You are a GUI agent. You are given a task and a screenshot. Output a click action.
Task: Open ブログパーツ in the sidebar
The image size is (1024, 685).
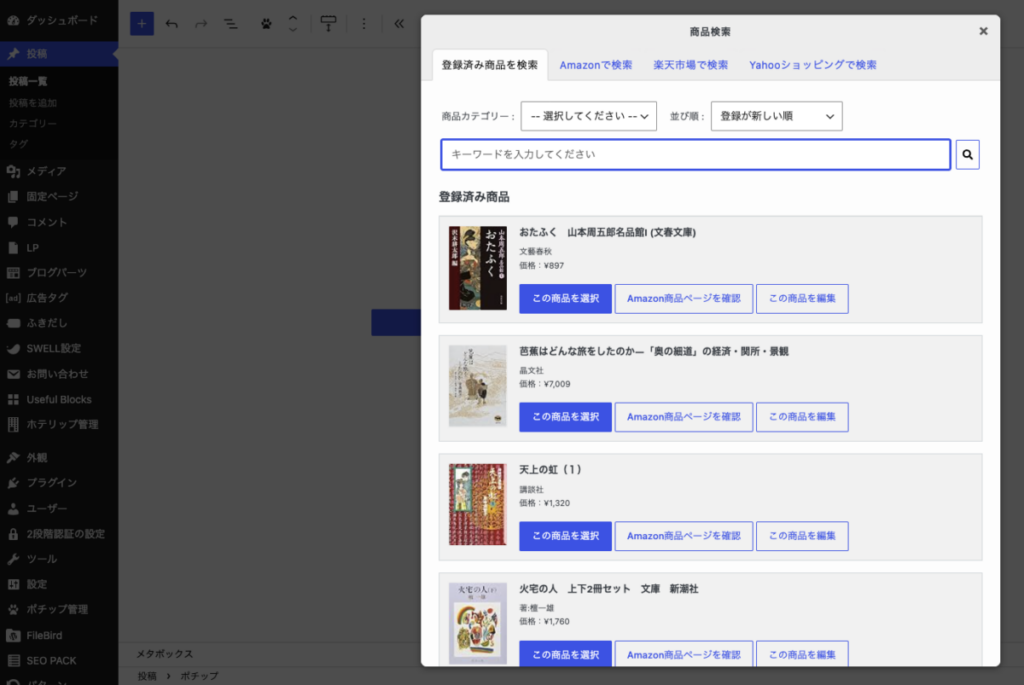pos(59,272)
